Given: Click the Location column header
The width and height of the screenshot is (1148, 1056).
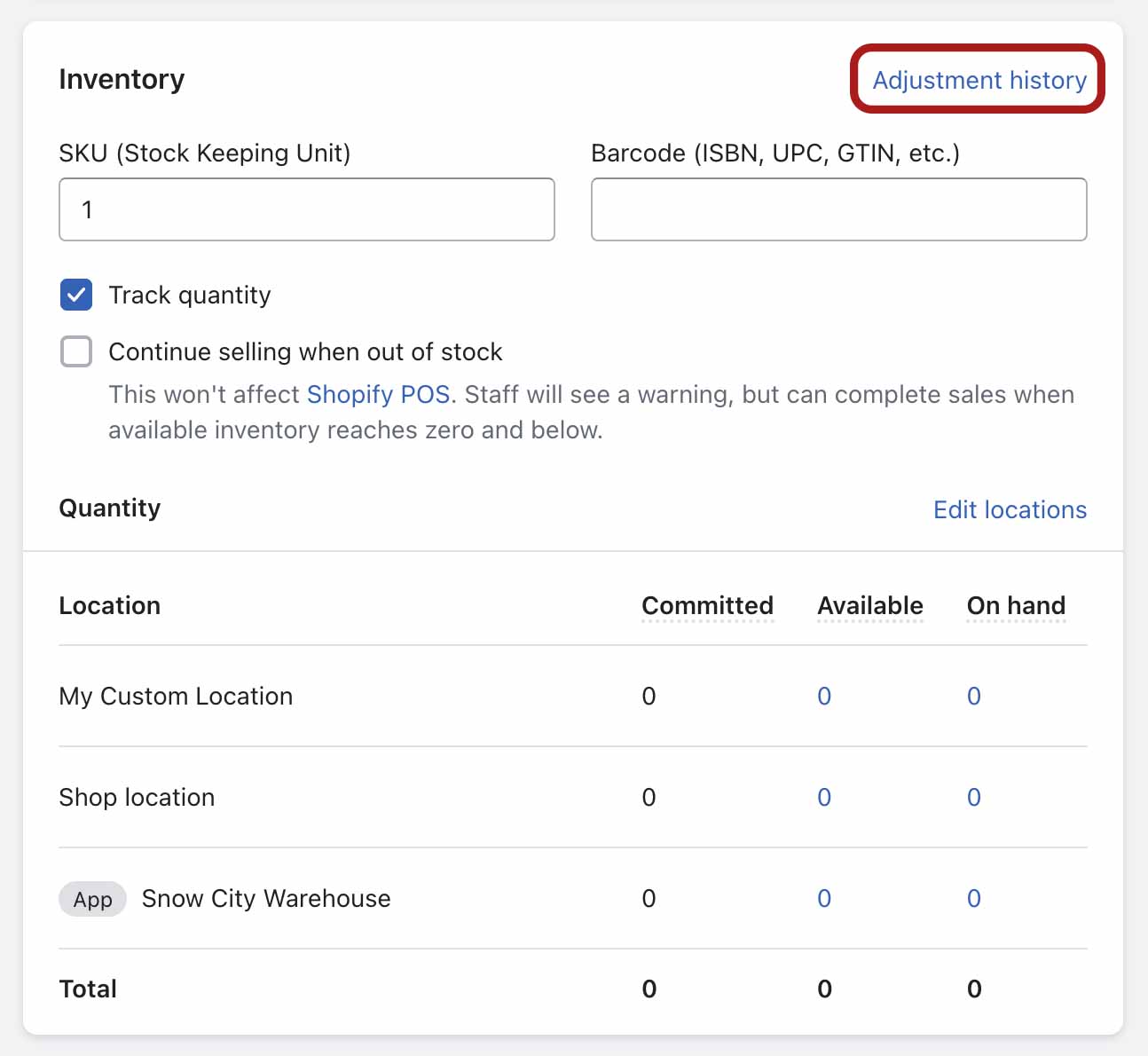Looking at the screenshot, I should (110, 605).
